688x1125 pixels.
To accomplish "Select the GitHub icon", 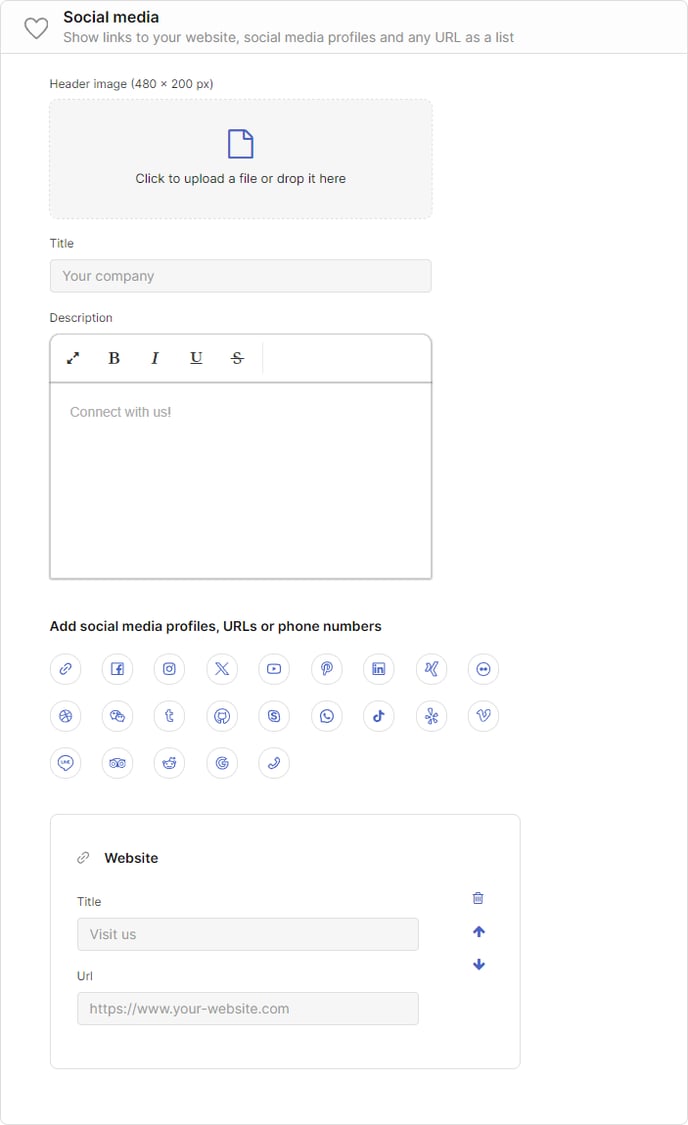I will point(222,716).
